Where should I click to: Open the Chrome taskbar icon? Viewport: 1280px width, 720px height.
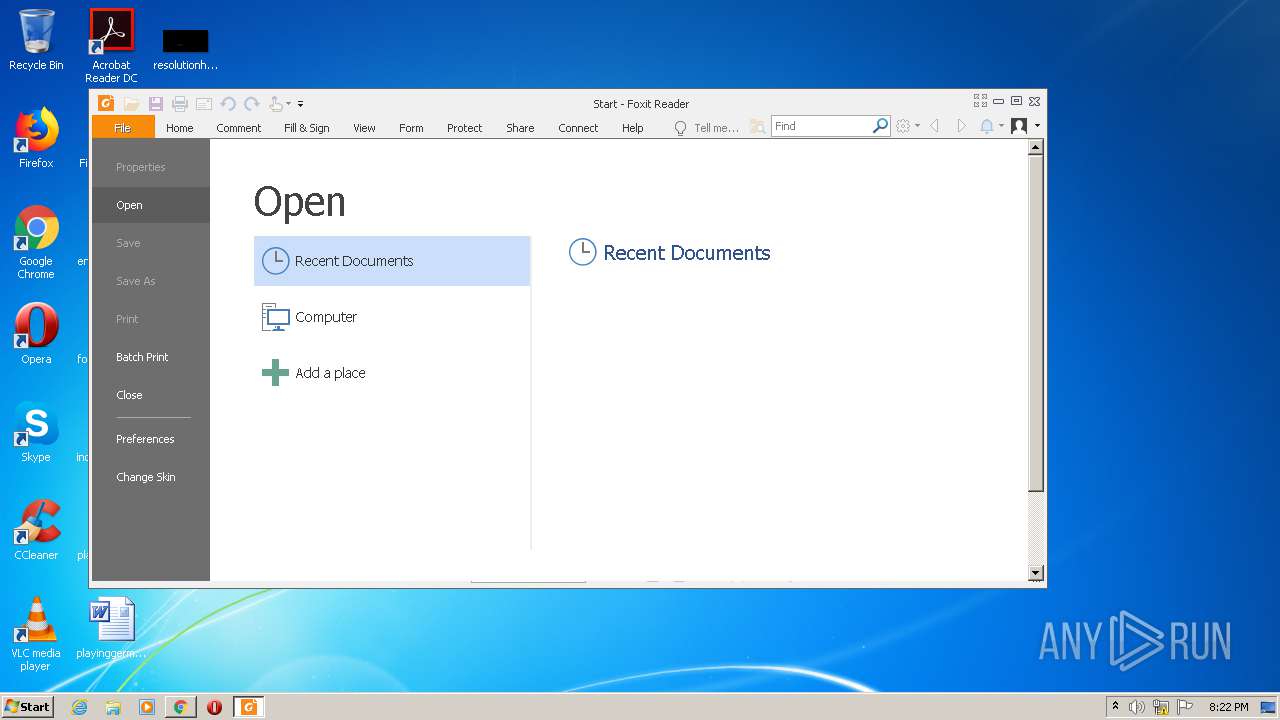pyautogui.click(x=180, y=707)
